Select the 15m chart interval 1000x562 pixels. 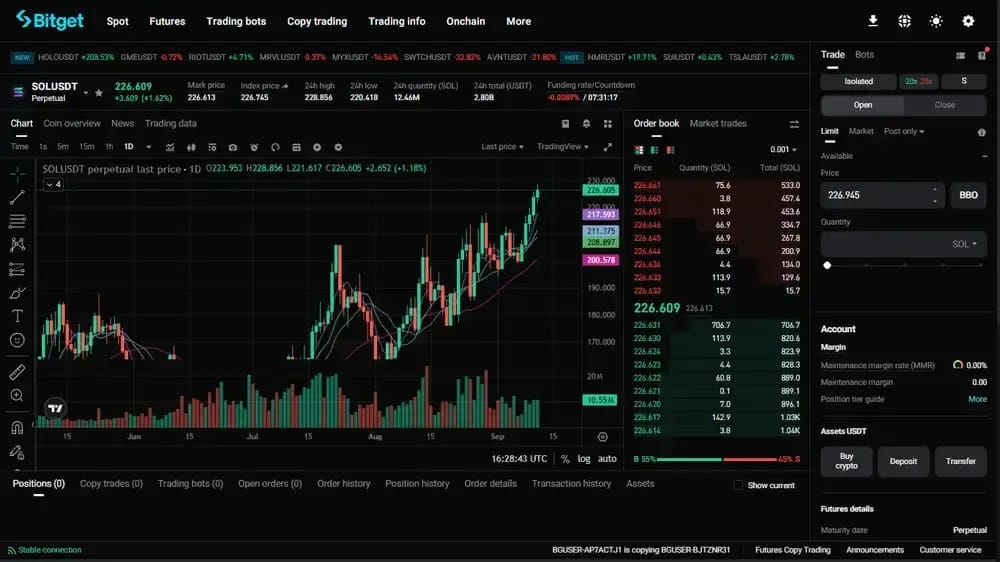[87, 147]
